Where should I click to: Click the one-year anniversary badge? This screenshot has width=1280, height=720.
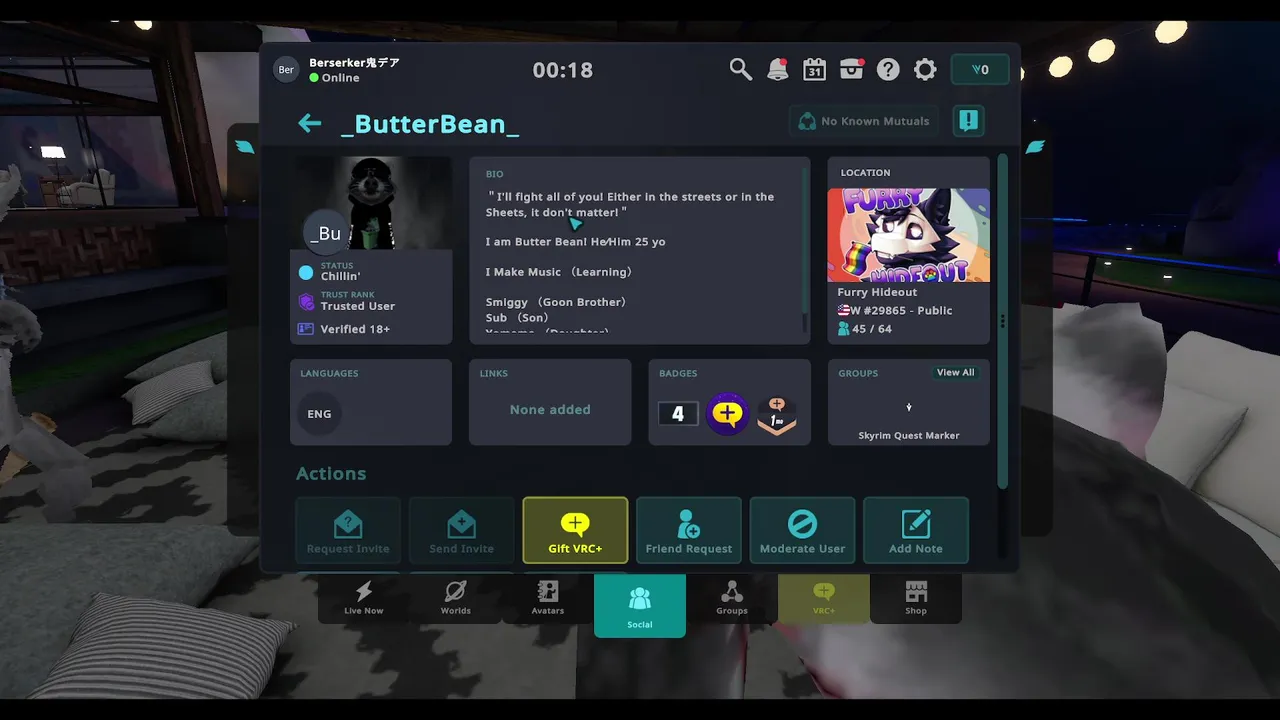click(x=777, y=414)
